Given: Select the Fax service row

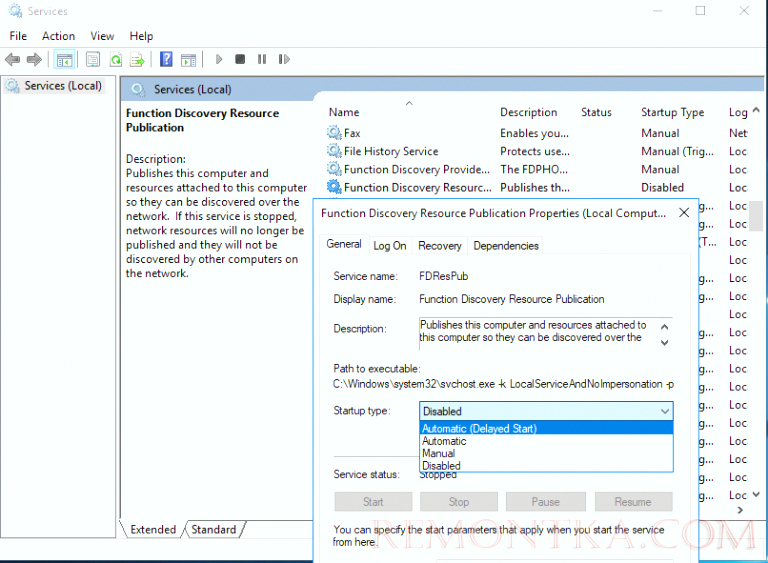Looking at the screenshot, I should click(x=352, y=133).
